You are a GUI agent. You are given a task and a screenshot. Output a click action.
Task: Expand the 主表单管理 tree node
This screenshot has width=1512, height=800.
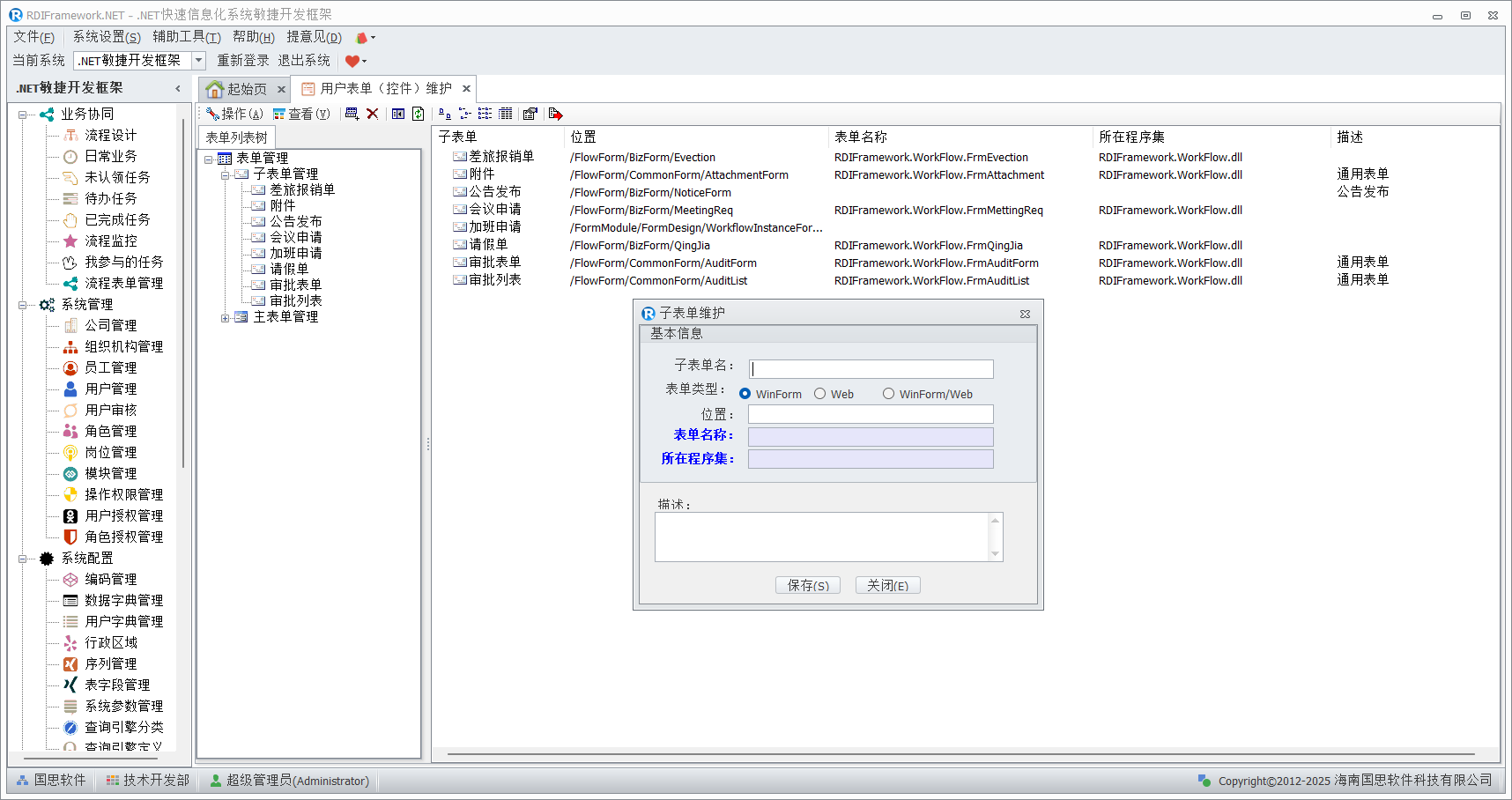(226, 317)
